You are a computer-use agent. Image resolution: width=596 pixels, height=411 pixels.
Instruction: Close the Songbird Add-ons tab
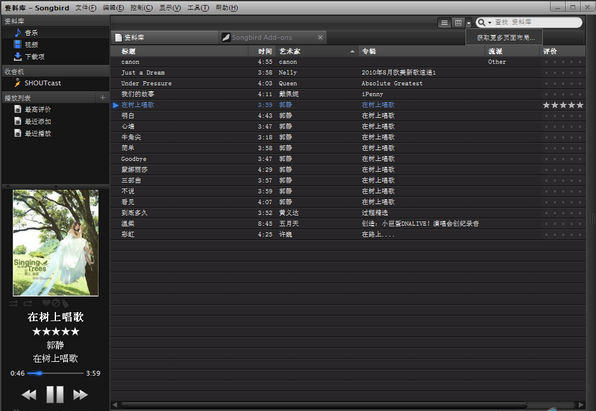pos(320,37)
